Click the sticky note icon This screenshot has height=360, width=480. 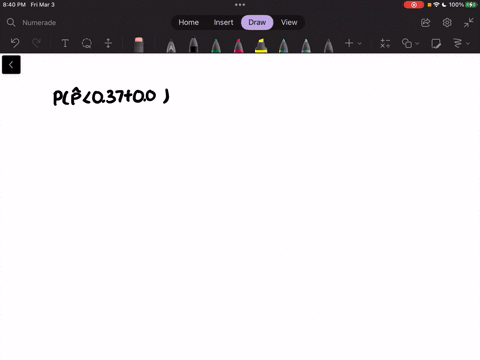[436, 43]
